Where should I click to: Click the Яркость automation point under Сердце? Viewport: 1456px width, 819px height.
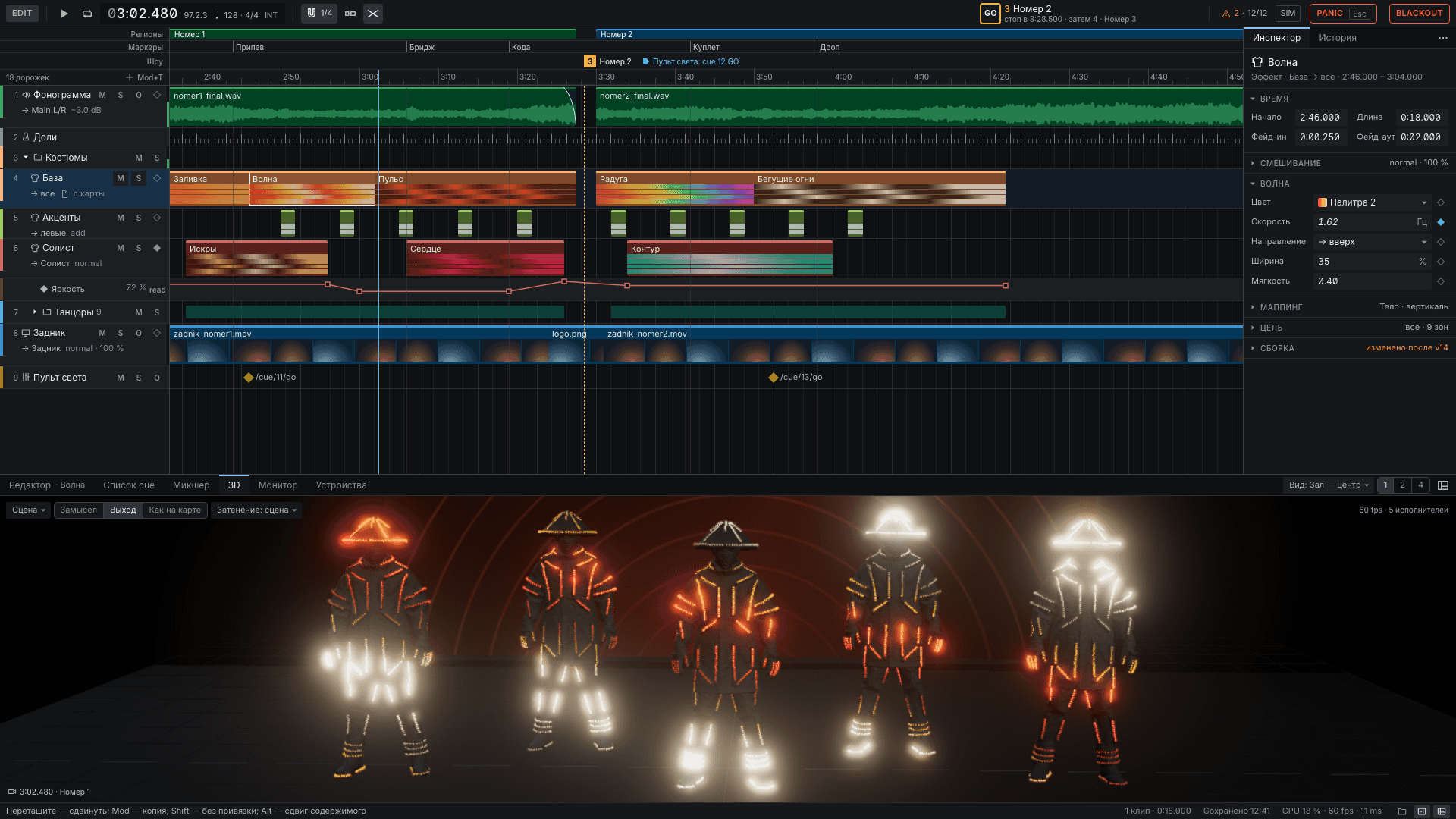[509, 291]
